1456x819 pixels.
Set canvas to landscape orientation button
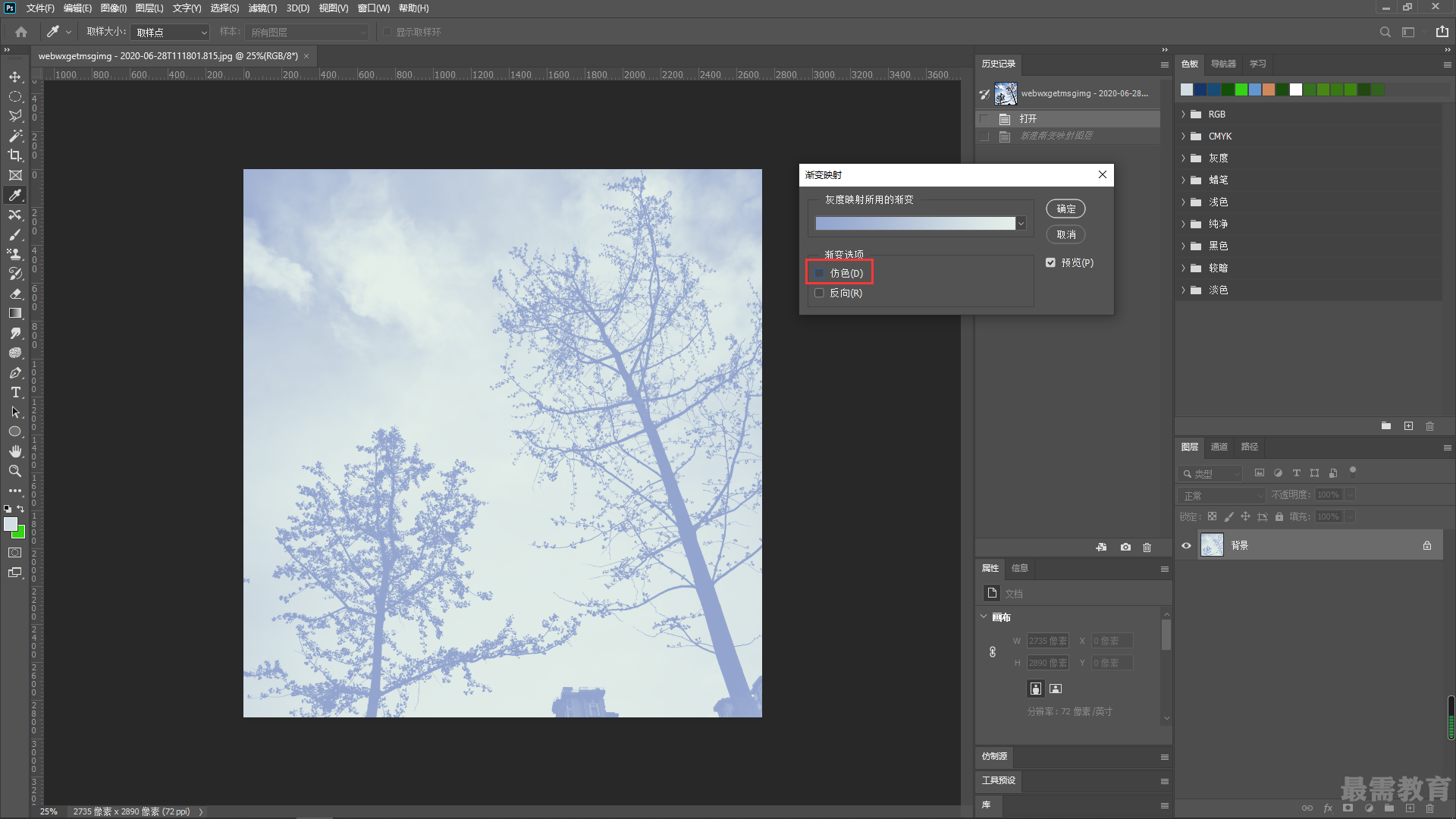(1056, 689)
